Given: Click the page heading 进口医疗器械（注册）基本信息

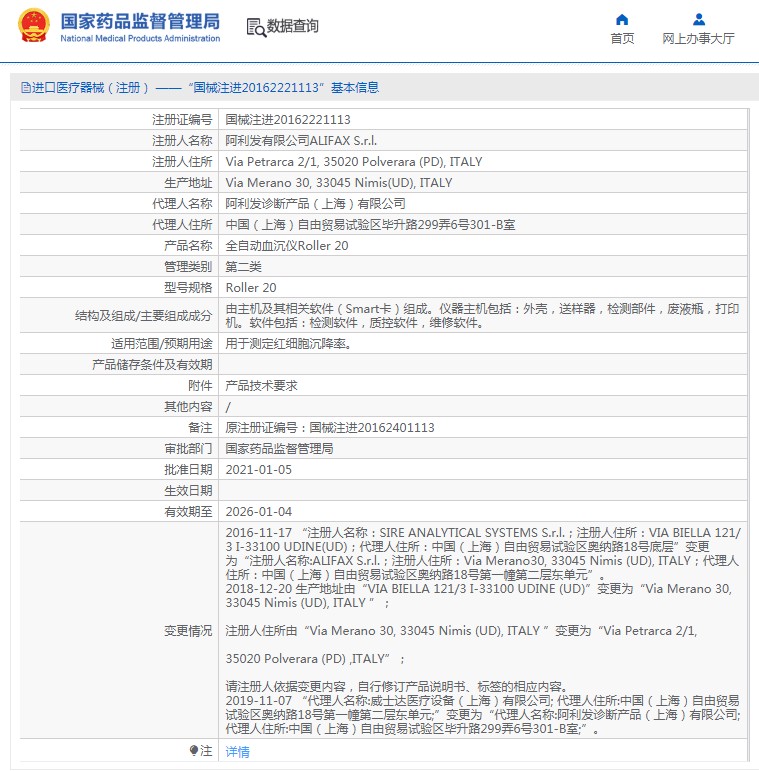Looking at the screenshot, I should 200,88.
